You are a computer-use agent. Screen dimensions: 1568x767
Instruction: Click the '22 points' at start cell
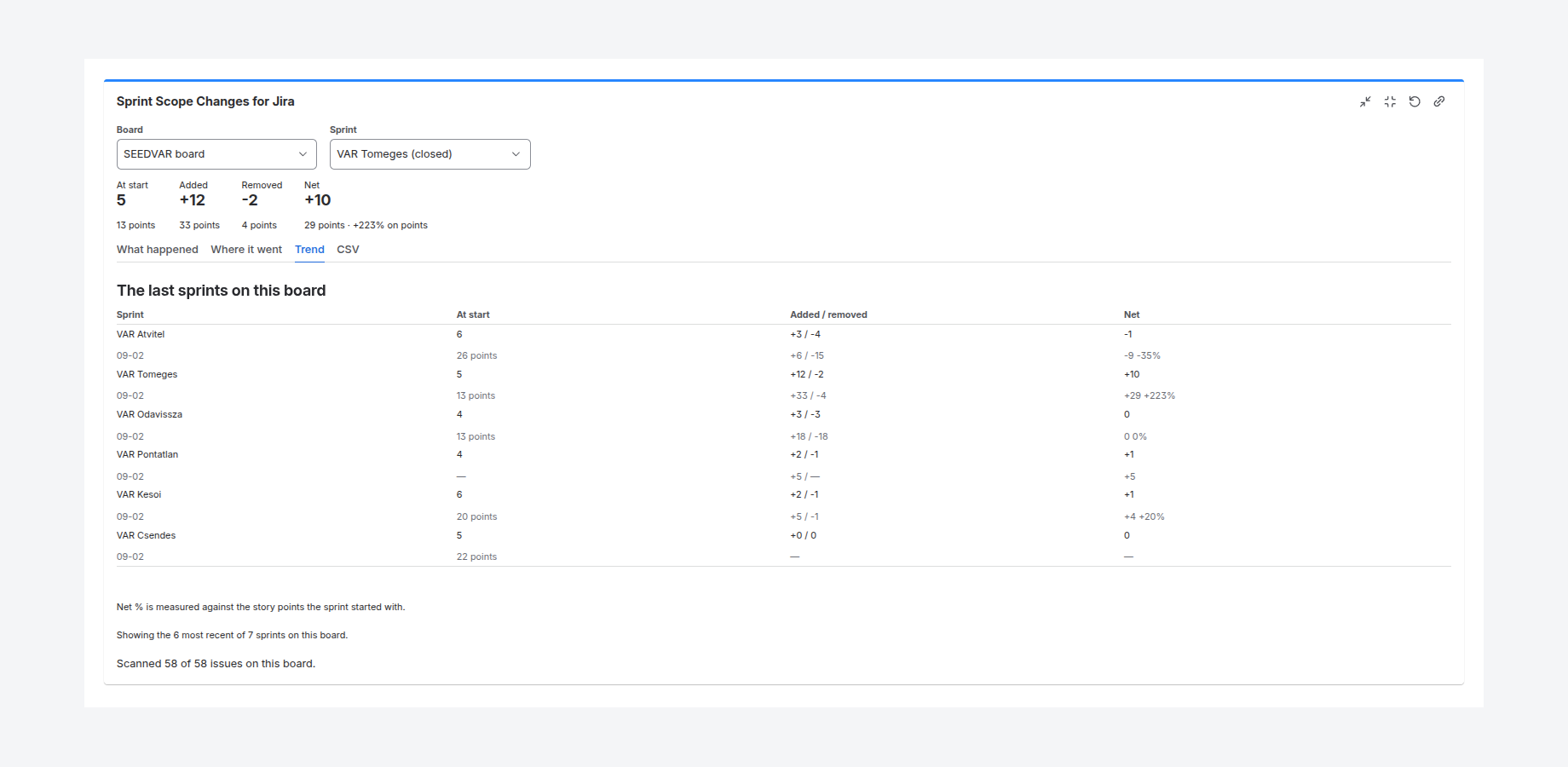pos(476,557)
